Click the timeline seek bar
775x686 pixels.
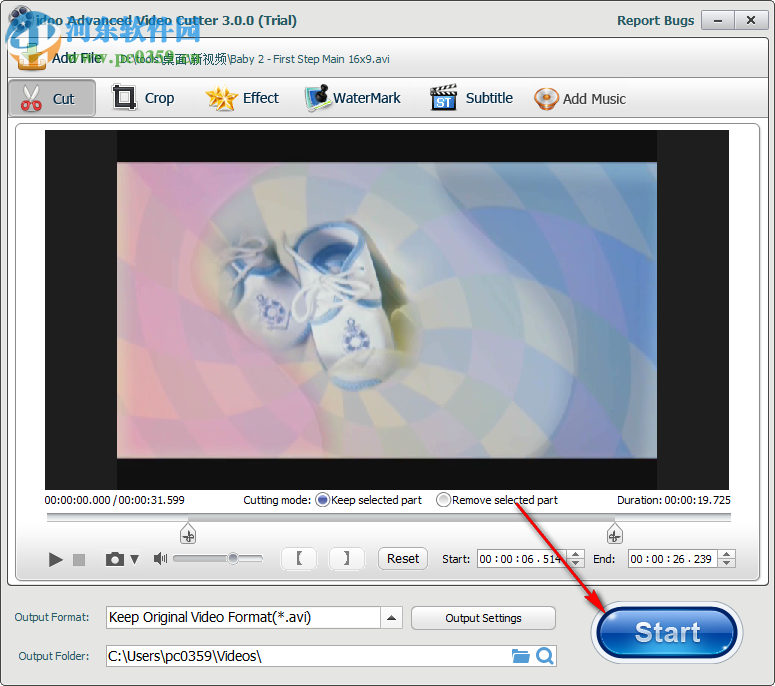(388, 517)
